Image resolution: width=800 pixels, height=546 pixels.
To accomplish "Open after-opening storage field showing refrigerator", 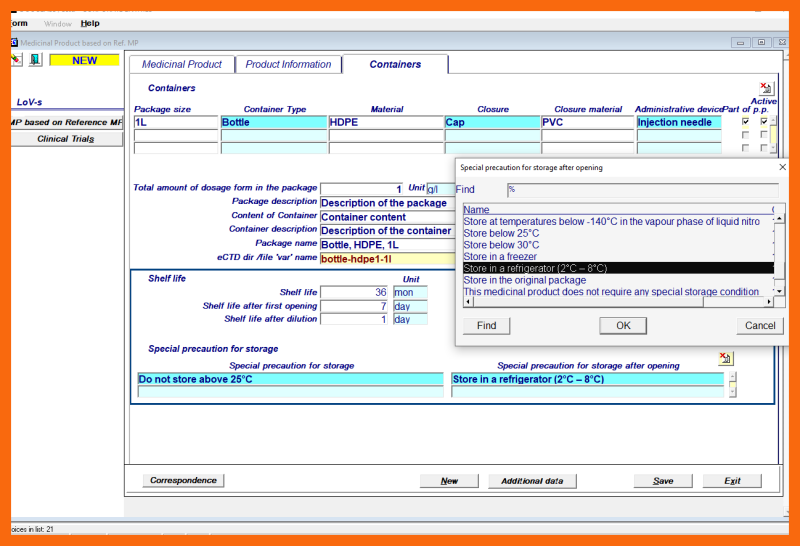I will tap(587, 379).
